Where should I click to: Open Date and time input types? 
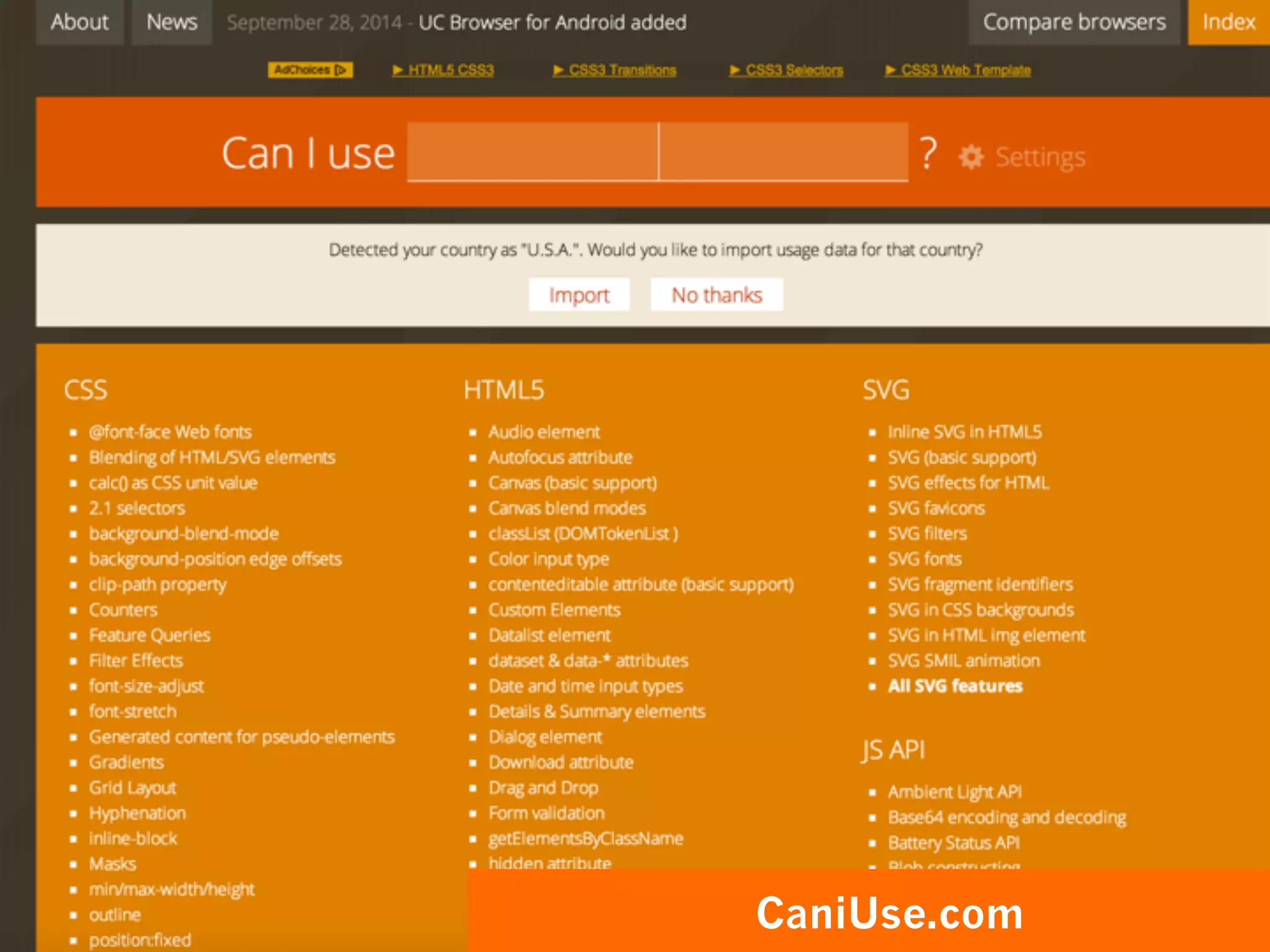(x=585, y=686)
